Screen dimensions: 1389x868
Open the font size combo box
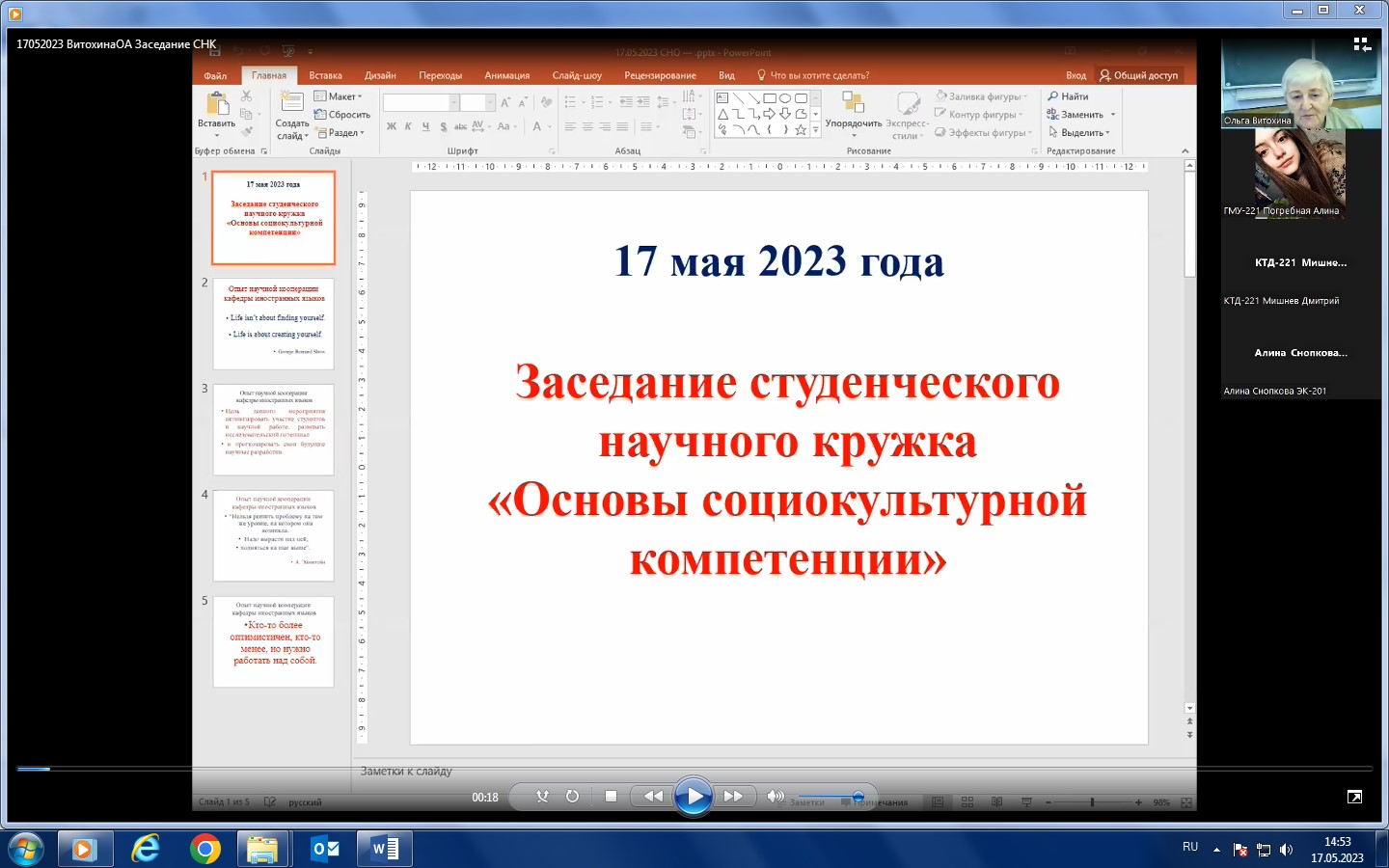[x=477, y=102]
